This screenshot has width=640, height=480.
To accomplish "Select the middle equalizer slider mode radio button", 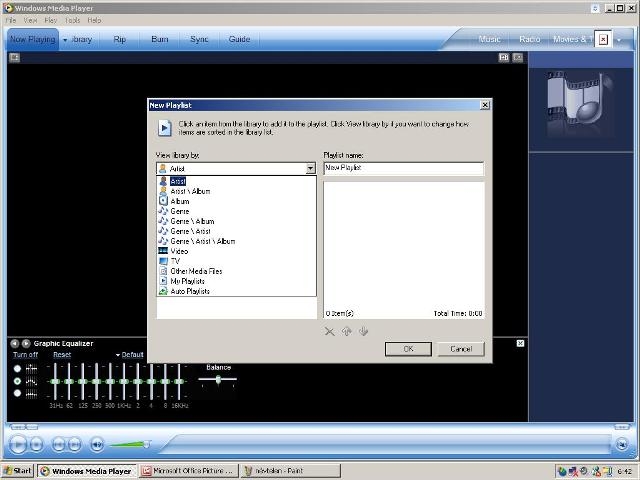I will pyautogui.click(x=17, y=381).
